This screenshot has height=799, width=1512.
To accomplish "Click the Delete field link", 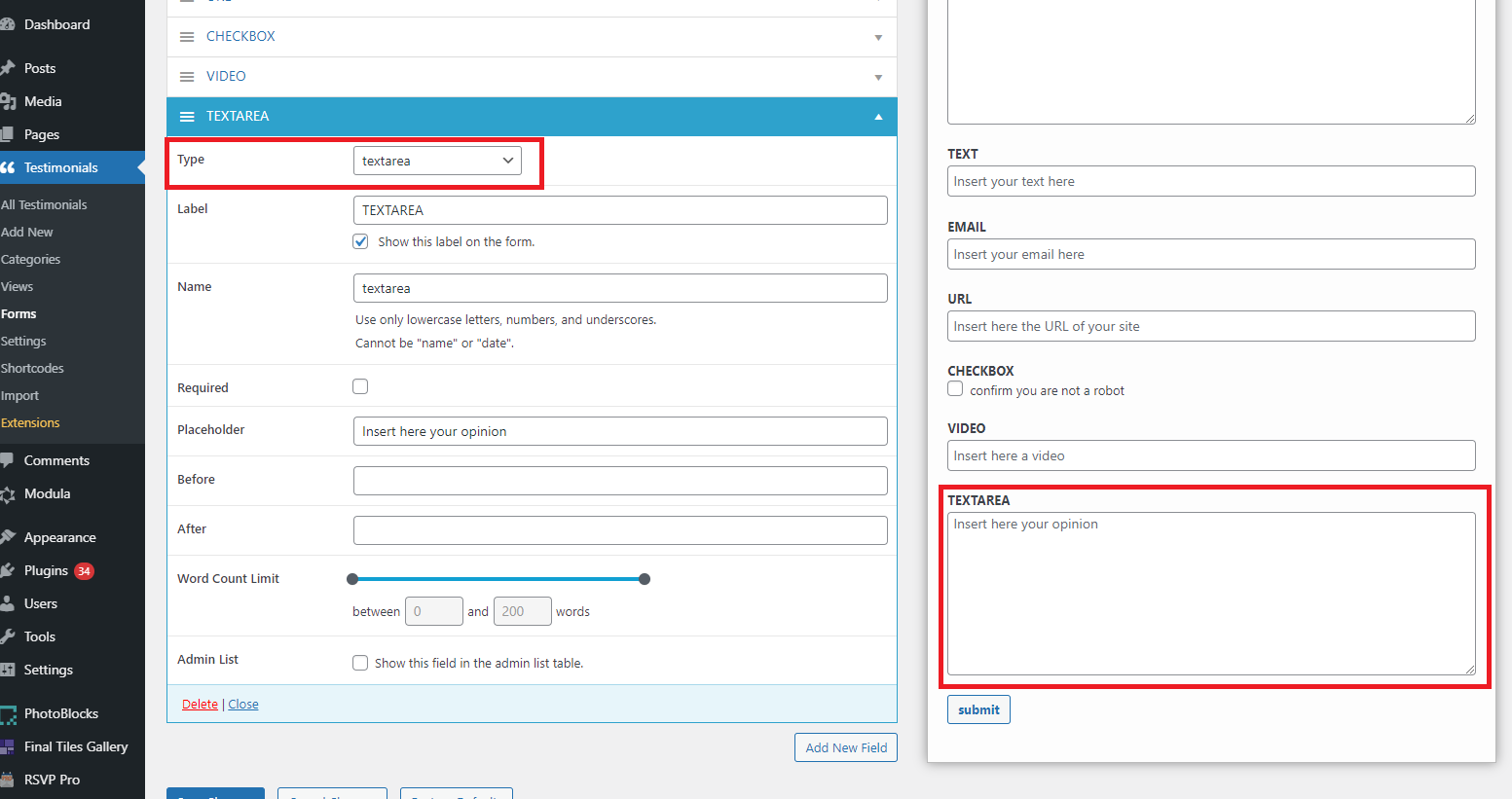I will pyautogui.click(x=200, y=704).
